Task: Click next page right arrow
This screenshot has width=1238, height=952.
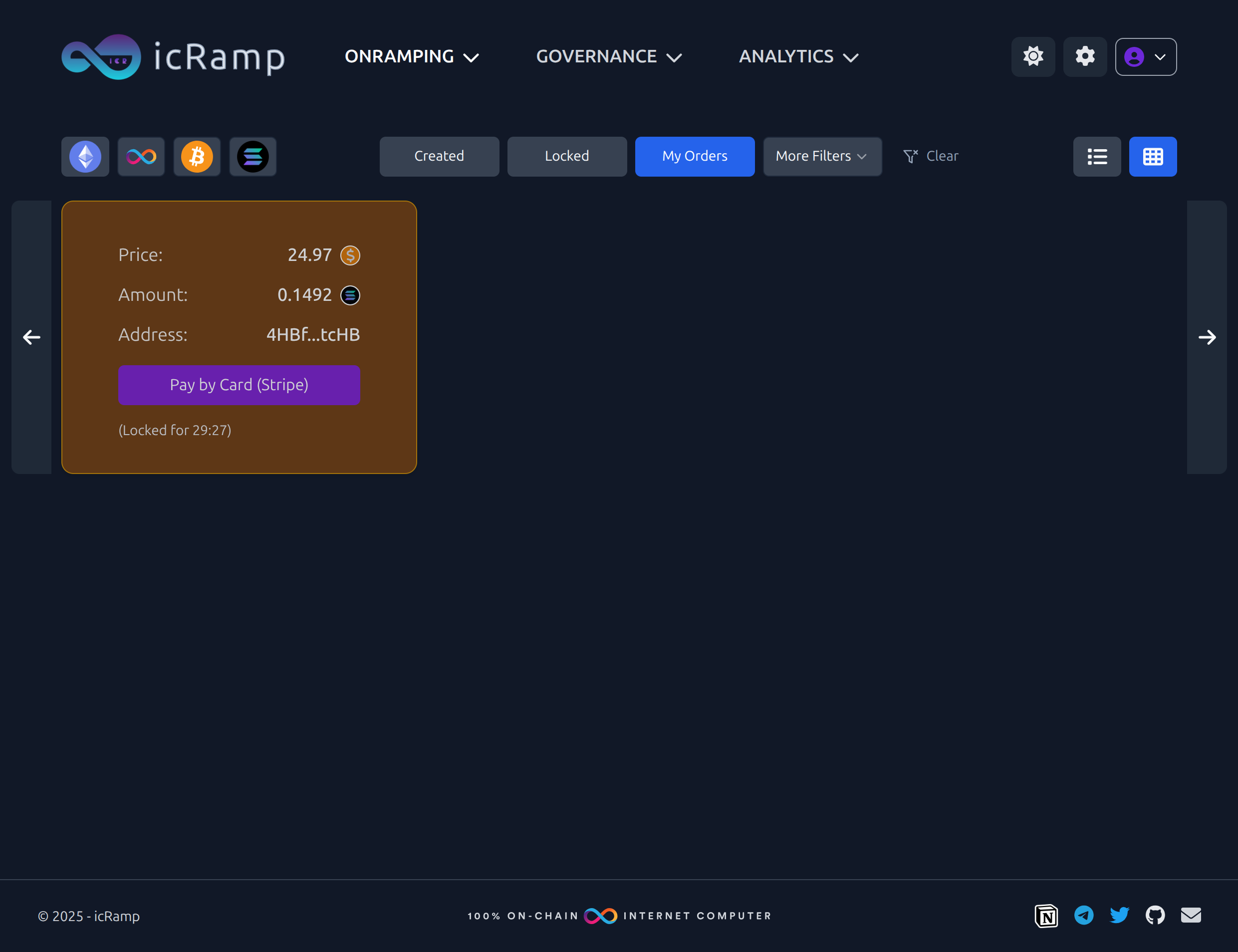Action: [1206, 337]
